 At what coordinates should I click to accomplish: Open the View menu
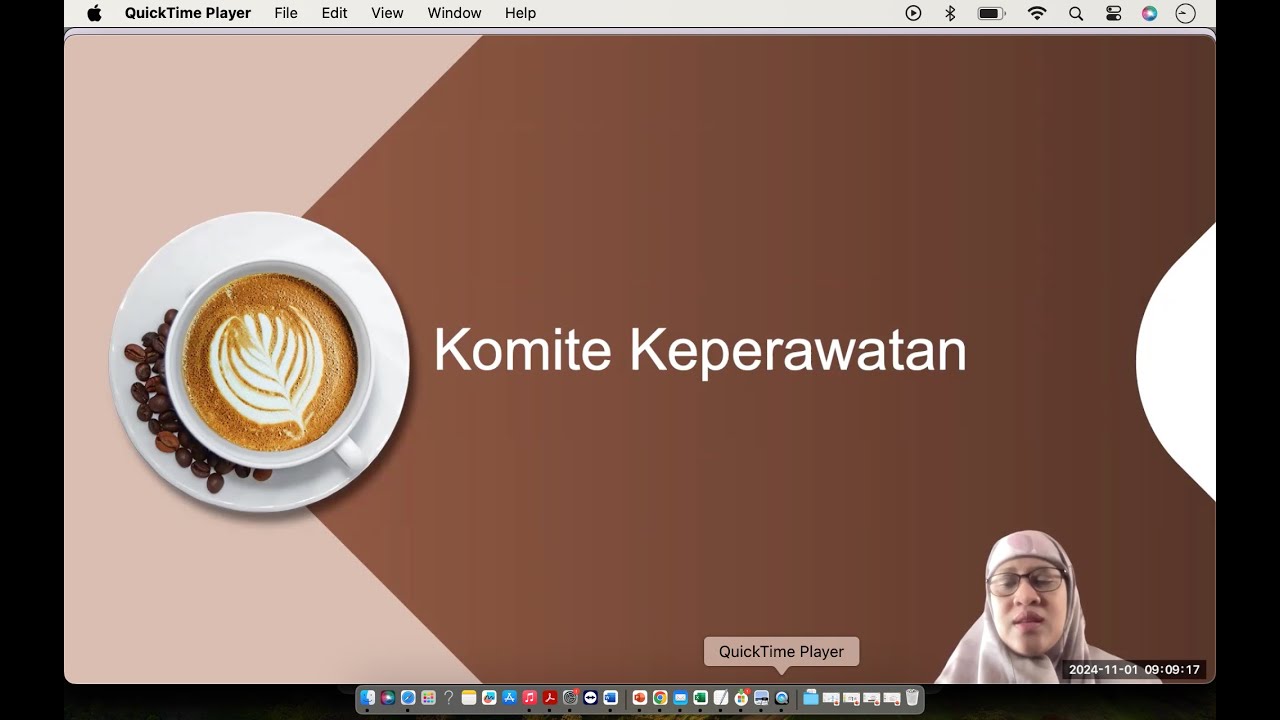tap(387, 13)
